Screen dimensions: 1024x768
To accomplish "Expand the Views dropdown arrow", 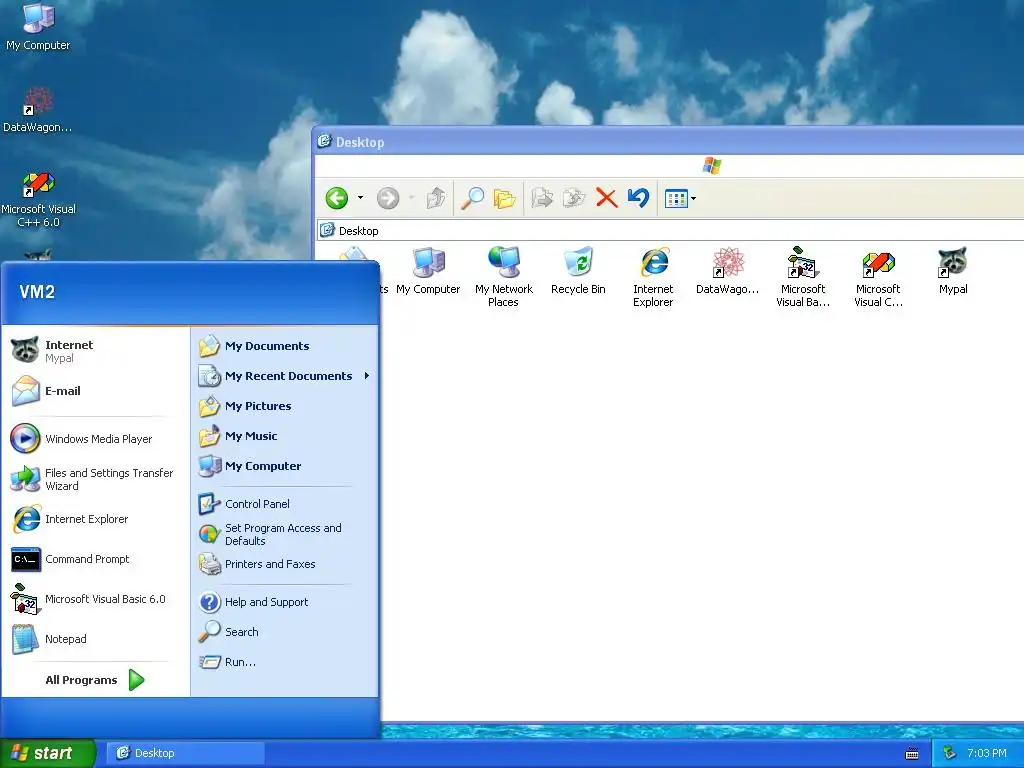I will point(694,199).
